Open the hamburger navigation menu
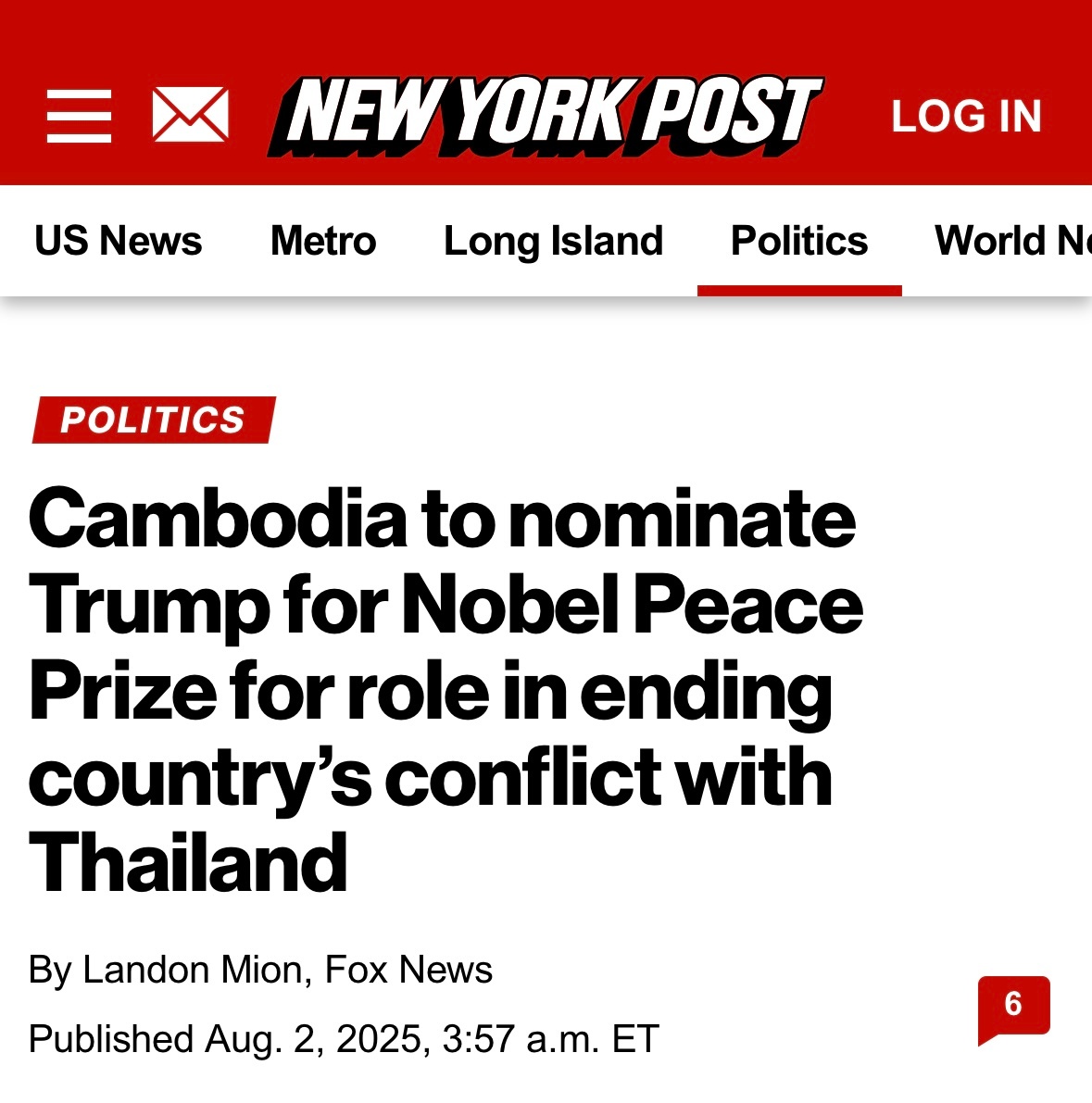Viewport: 1092px width, 1103px height. pyautogui.click(x=79, y=116)
